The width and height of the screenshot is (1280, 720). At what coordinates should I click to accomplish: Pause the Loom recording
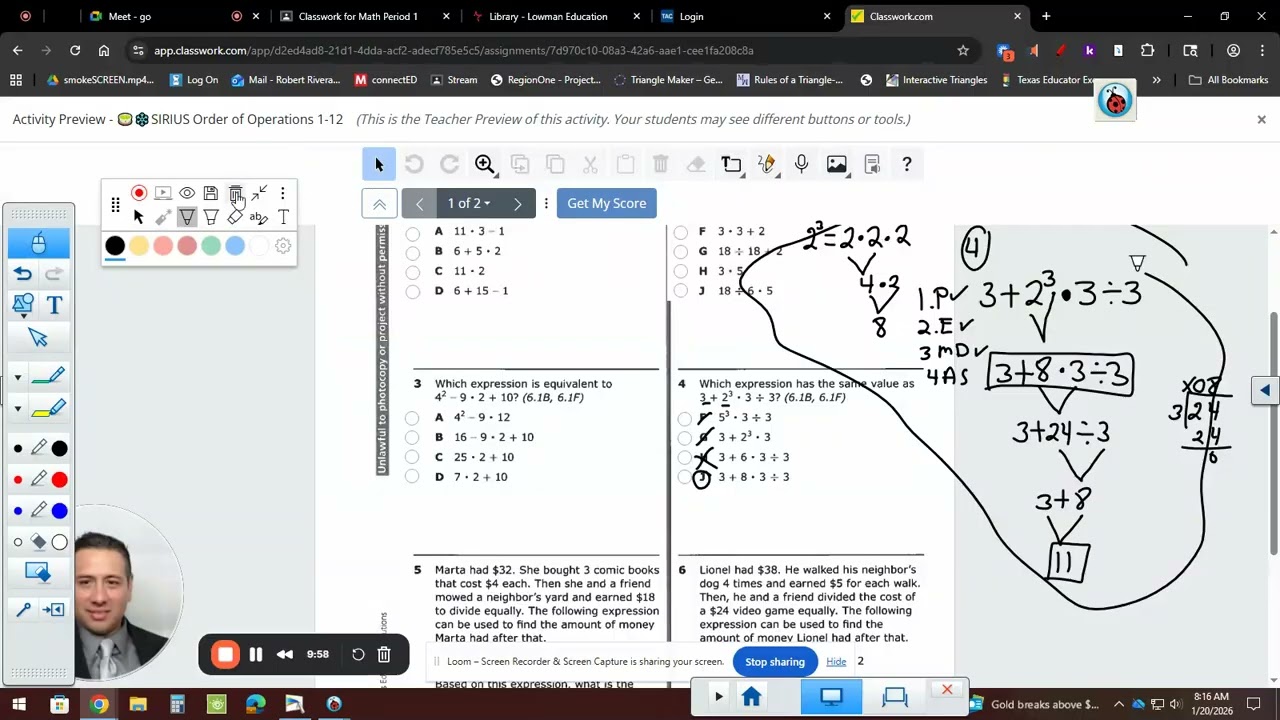256,655
